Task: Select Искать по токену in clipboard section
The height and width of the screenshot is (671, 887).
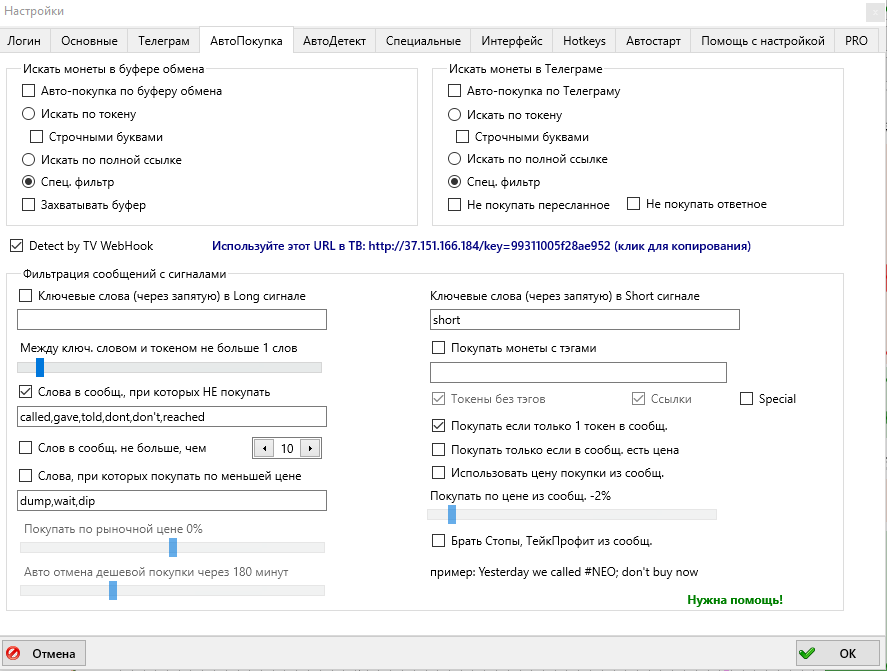Action: pos(29,114)
